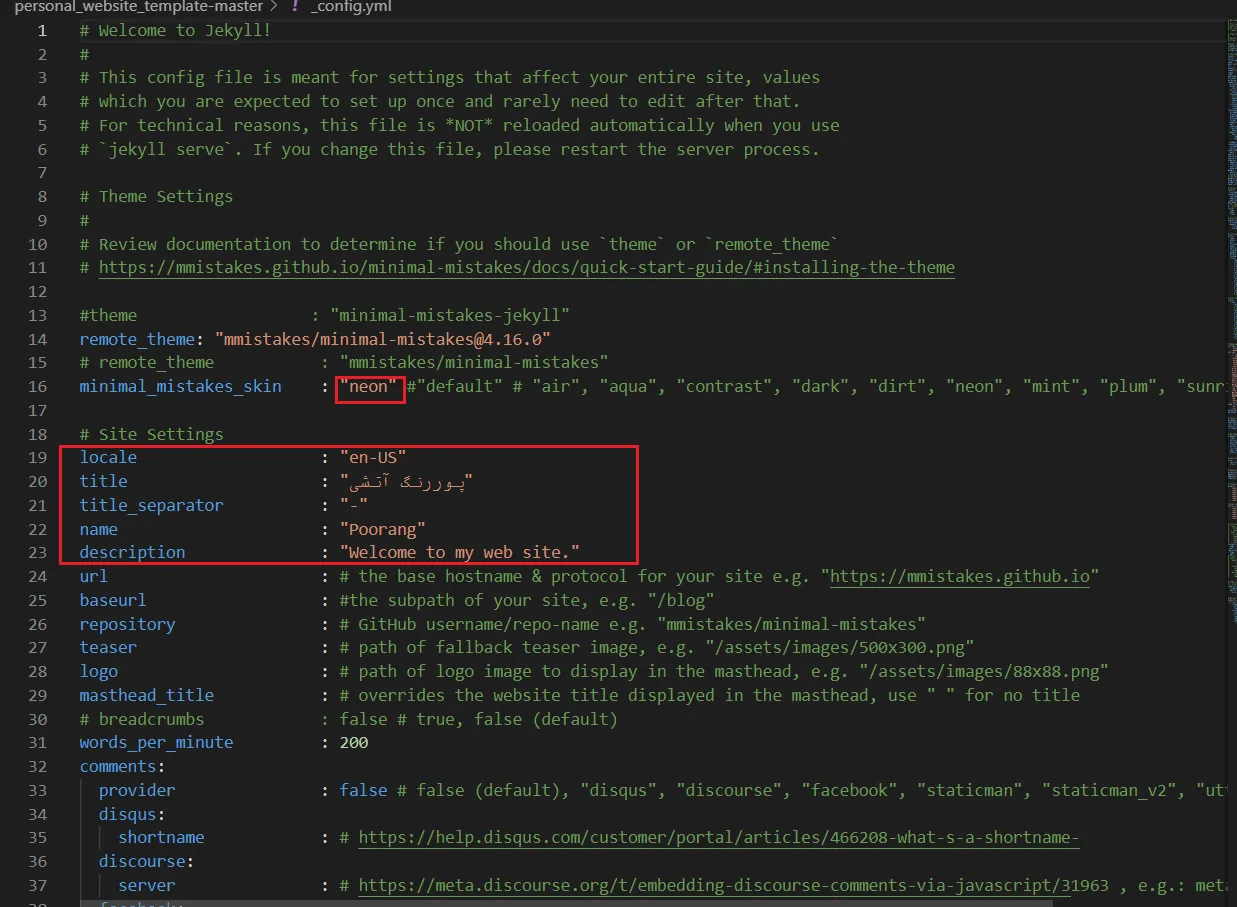
Task: Click the description key on line 23
Action: [x=132, y=553]
